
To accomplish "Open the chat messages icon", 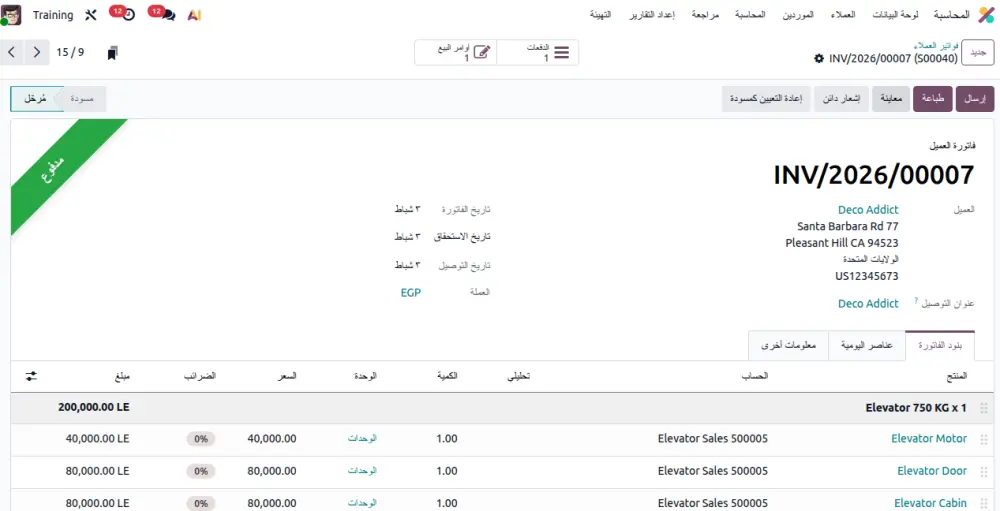I will pos(168,15).
